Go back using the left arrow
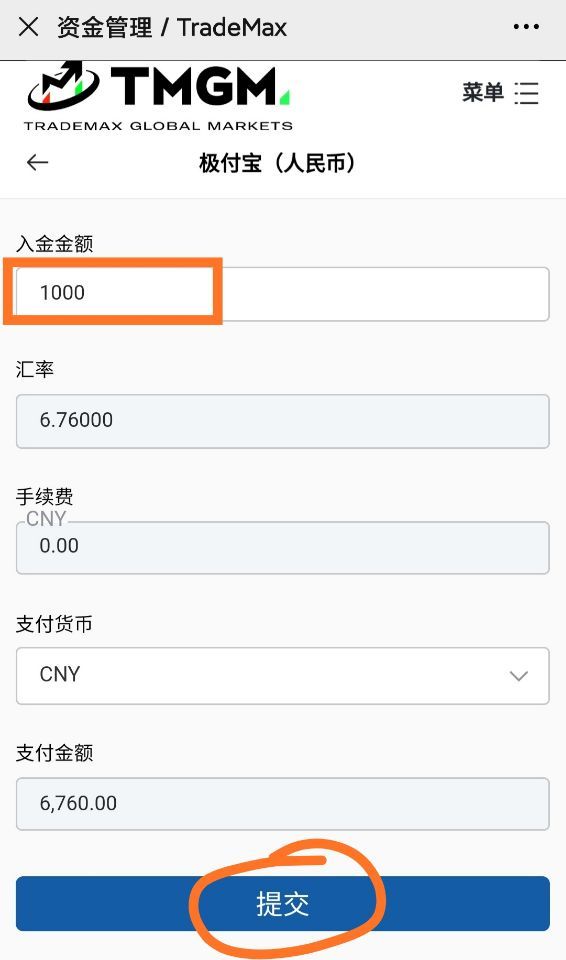 click(x=37, y=163)
